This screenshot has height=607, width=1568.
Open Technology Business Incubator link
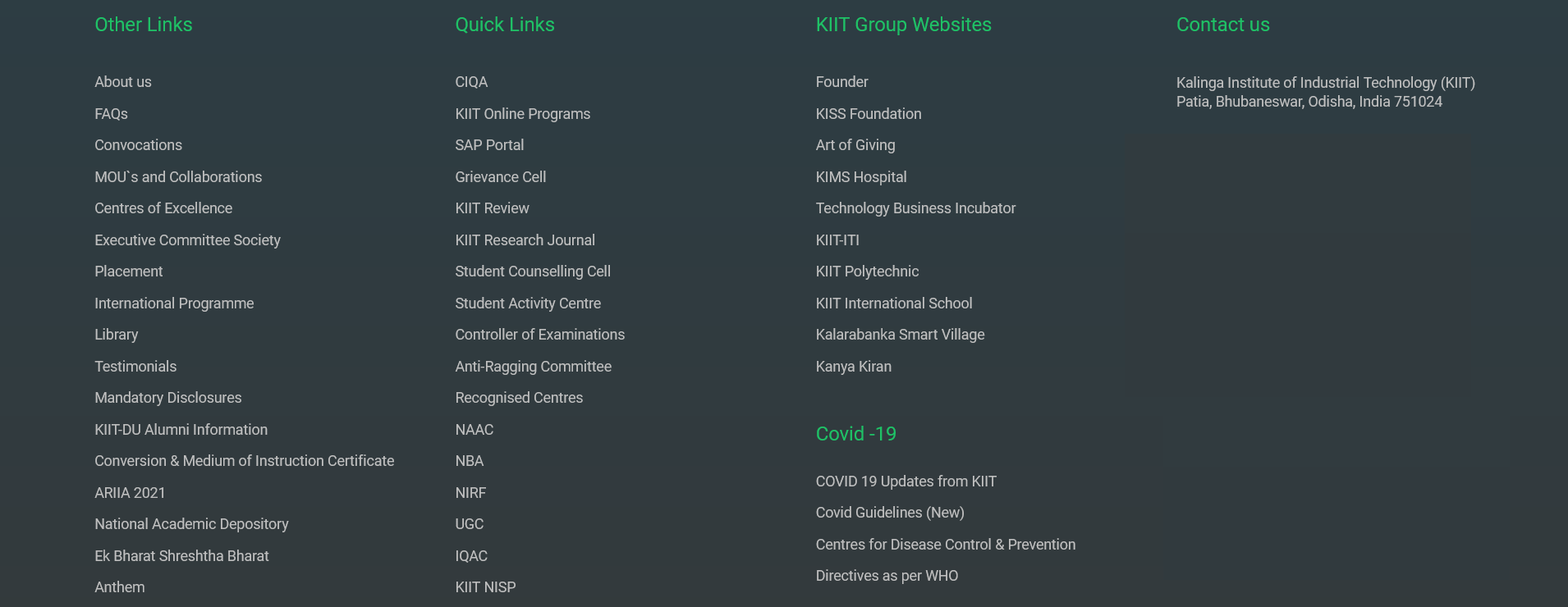(915, 208)
